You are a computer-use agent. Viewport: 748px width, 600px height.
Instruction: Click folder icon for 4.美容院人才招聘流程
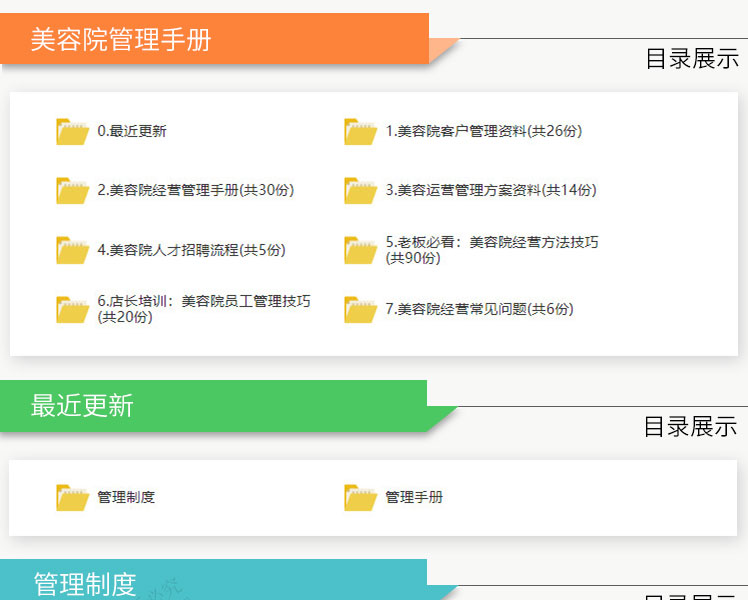click(x=72, y=250)
